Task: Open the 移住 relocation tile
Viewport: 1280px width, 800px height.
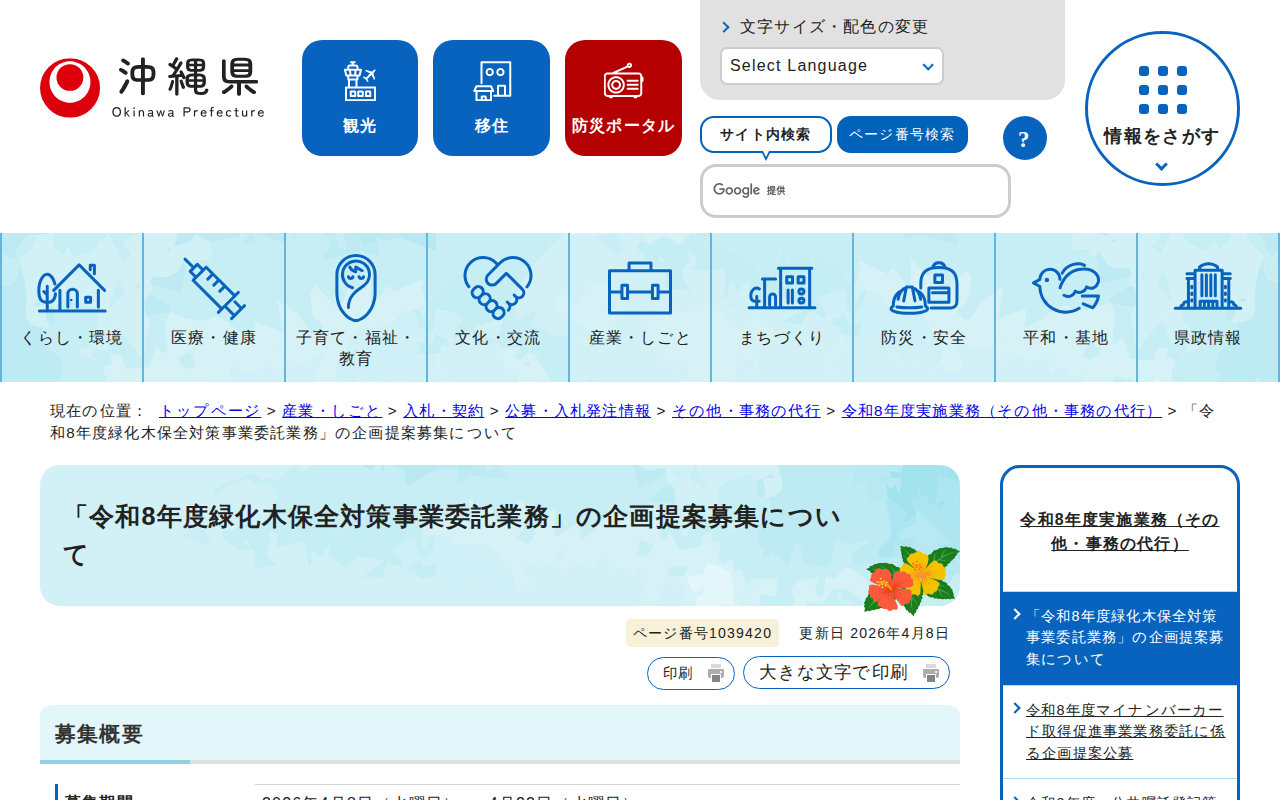Action: click(491, 98)
